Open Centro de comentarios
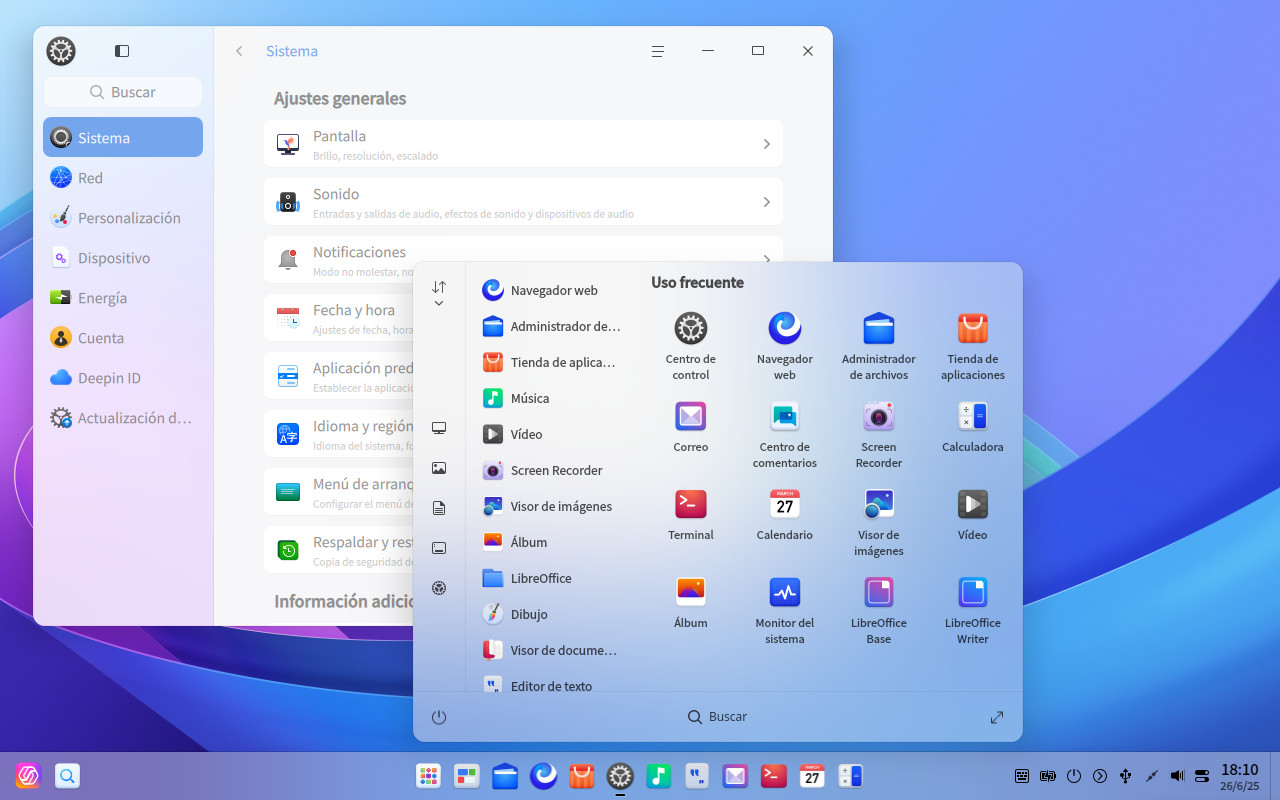Viewport: 1280px width, 800px height. [x=784, y=417]
